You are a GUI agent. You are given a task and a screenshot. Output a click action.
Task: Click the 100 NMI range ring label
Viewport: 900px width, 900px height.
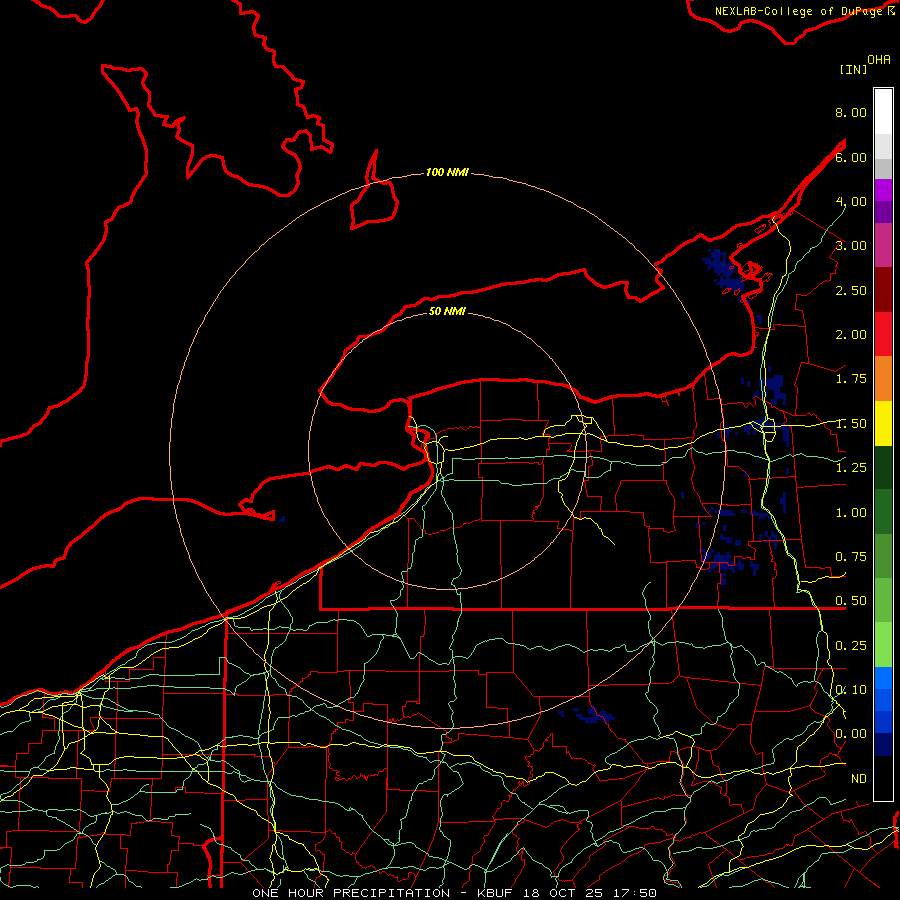[x=447, y=172]
